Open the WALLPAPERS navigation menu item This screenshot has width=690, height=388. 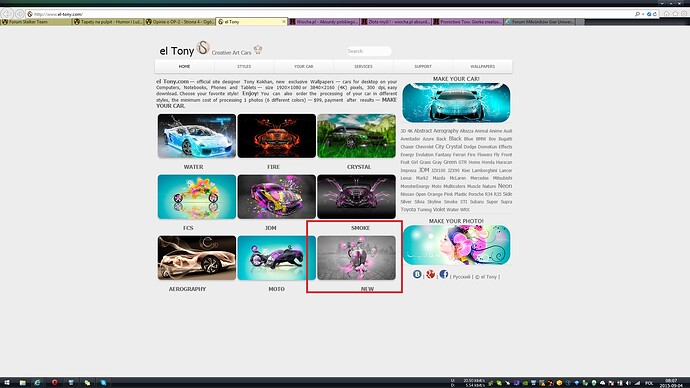point(483,66)
